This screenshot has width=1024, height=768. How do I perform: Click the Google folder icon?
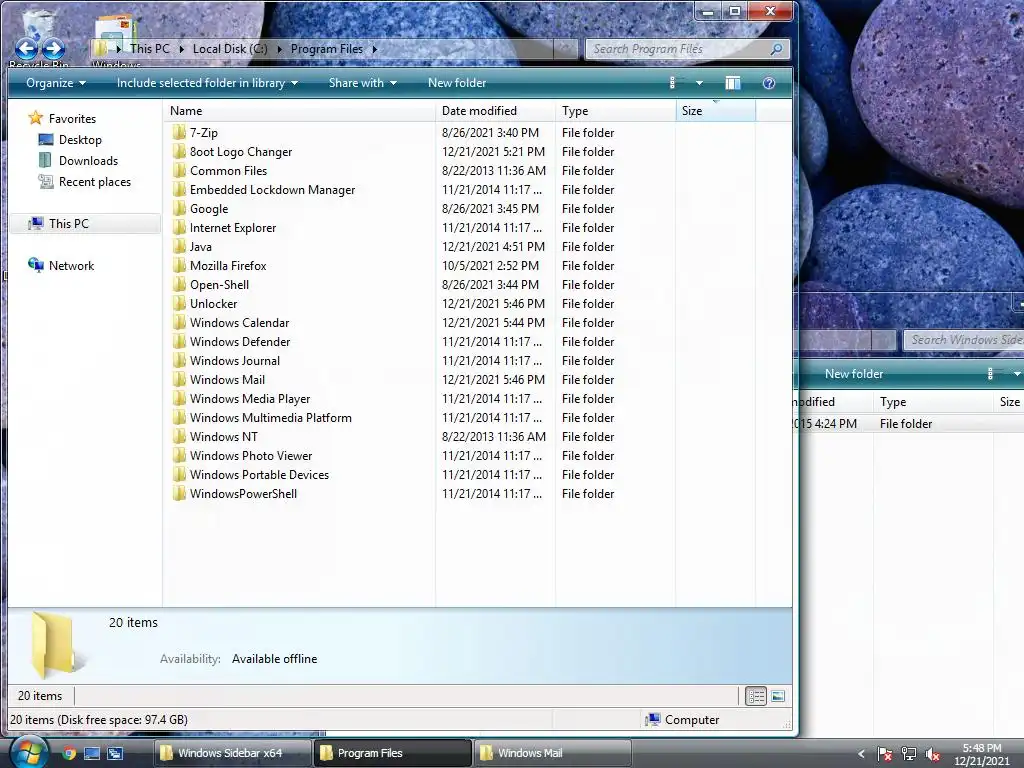[x=179, y=208]
